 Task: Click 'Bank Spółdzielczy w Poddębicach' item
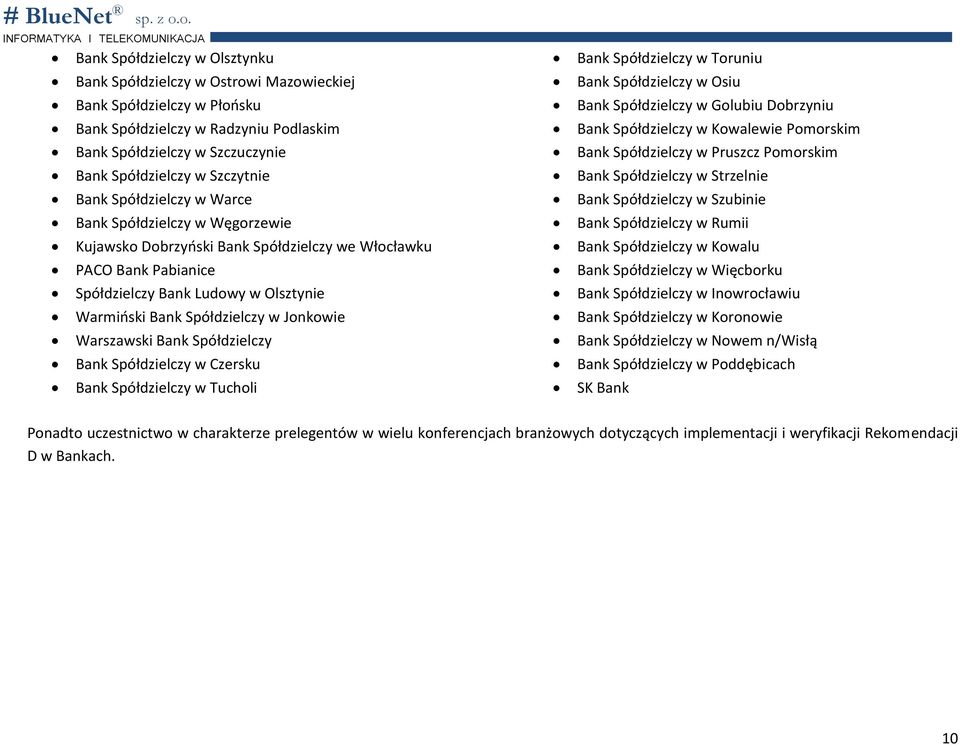(x=686, y=364)
